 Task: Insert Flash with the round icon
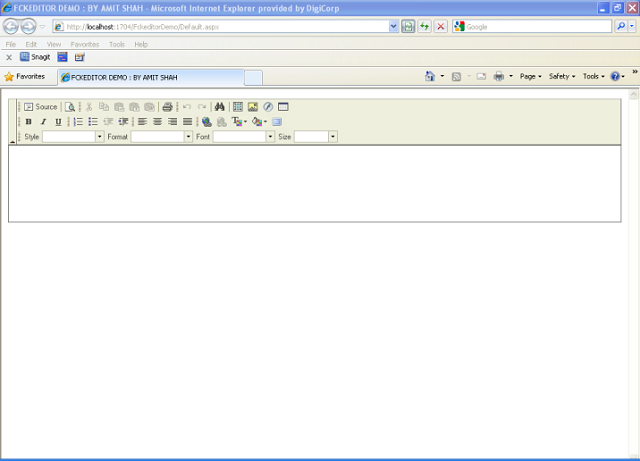point(268,107)
